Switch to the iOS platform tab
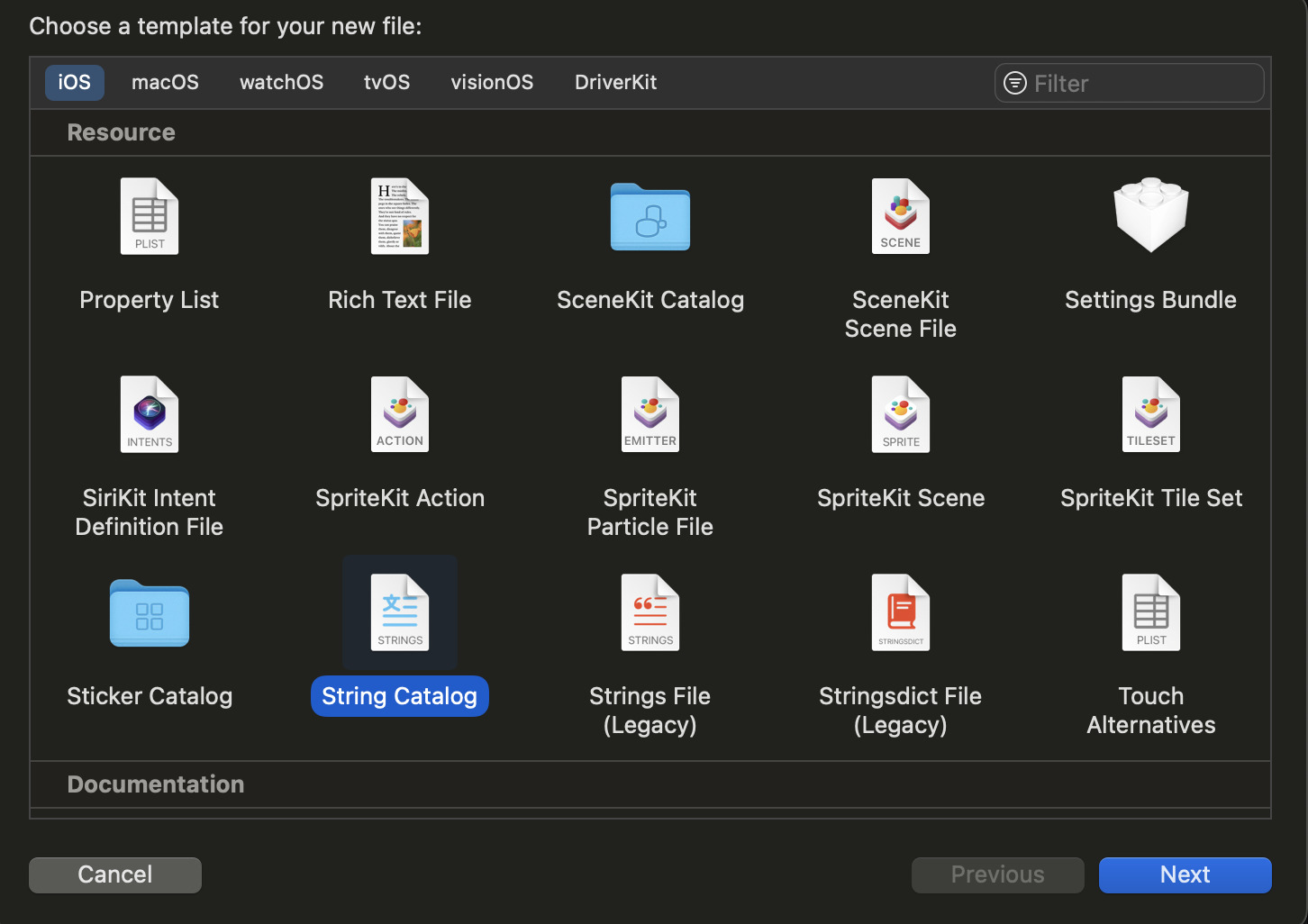The image size is (1308, 924). 75,83
